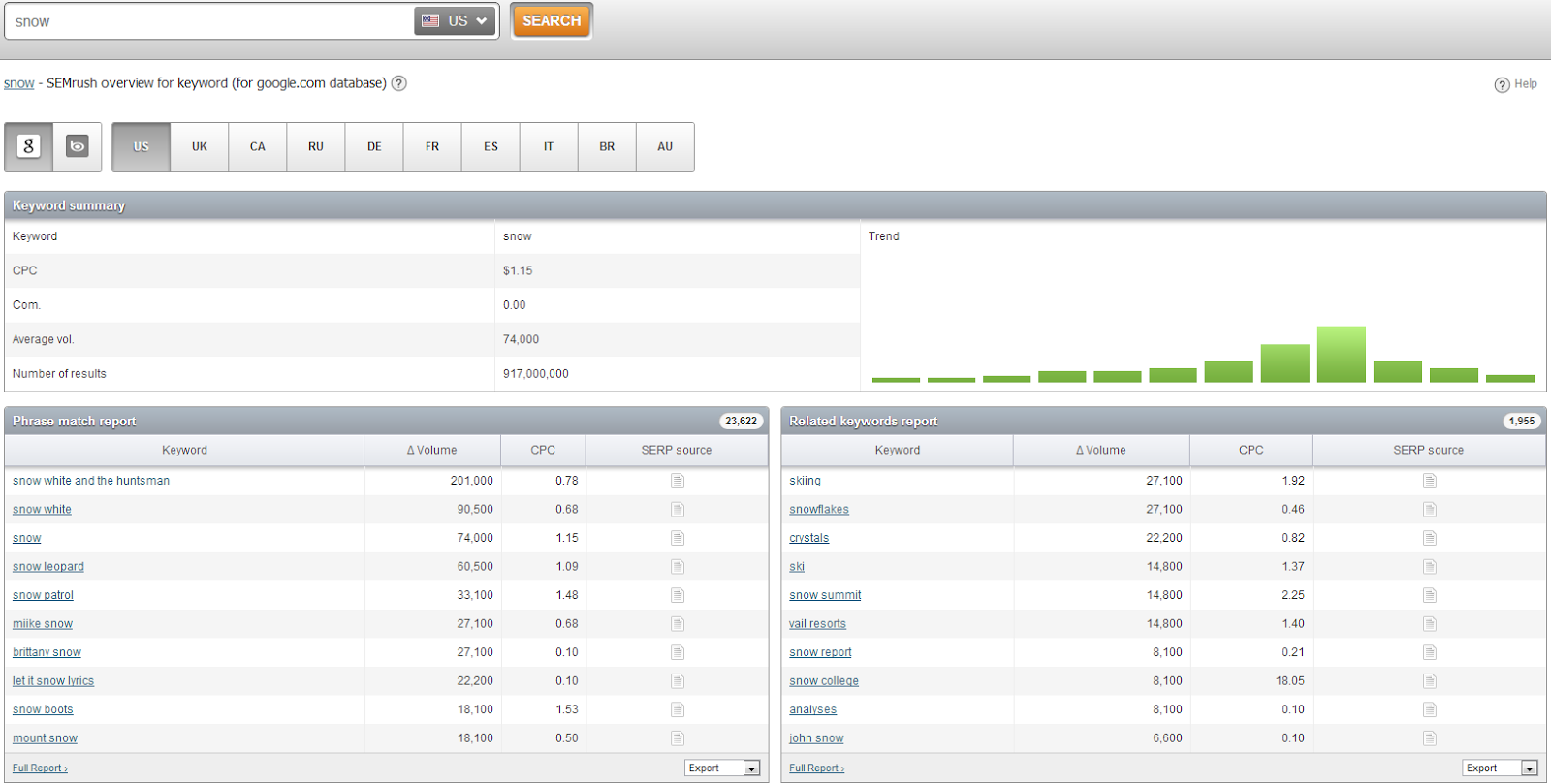Open the ski keyword link
Image resolution: width=1551 pixels, height=784 pixels.
click(797, 567)
